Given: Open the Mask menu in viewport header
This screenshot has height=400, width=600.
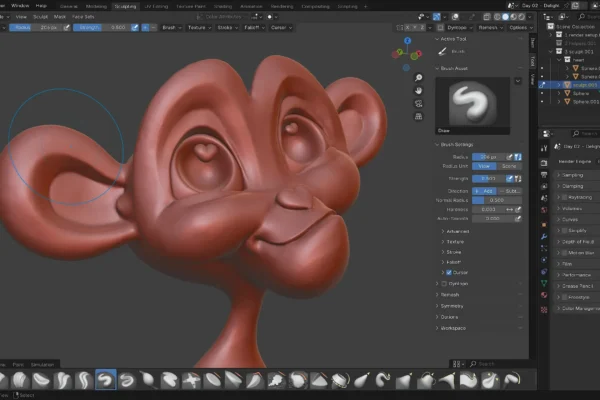Looking at the screenshot, I should coord(60,17).
